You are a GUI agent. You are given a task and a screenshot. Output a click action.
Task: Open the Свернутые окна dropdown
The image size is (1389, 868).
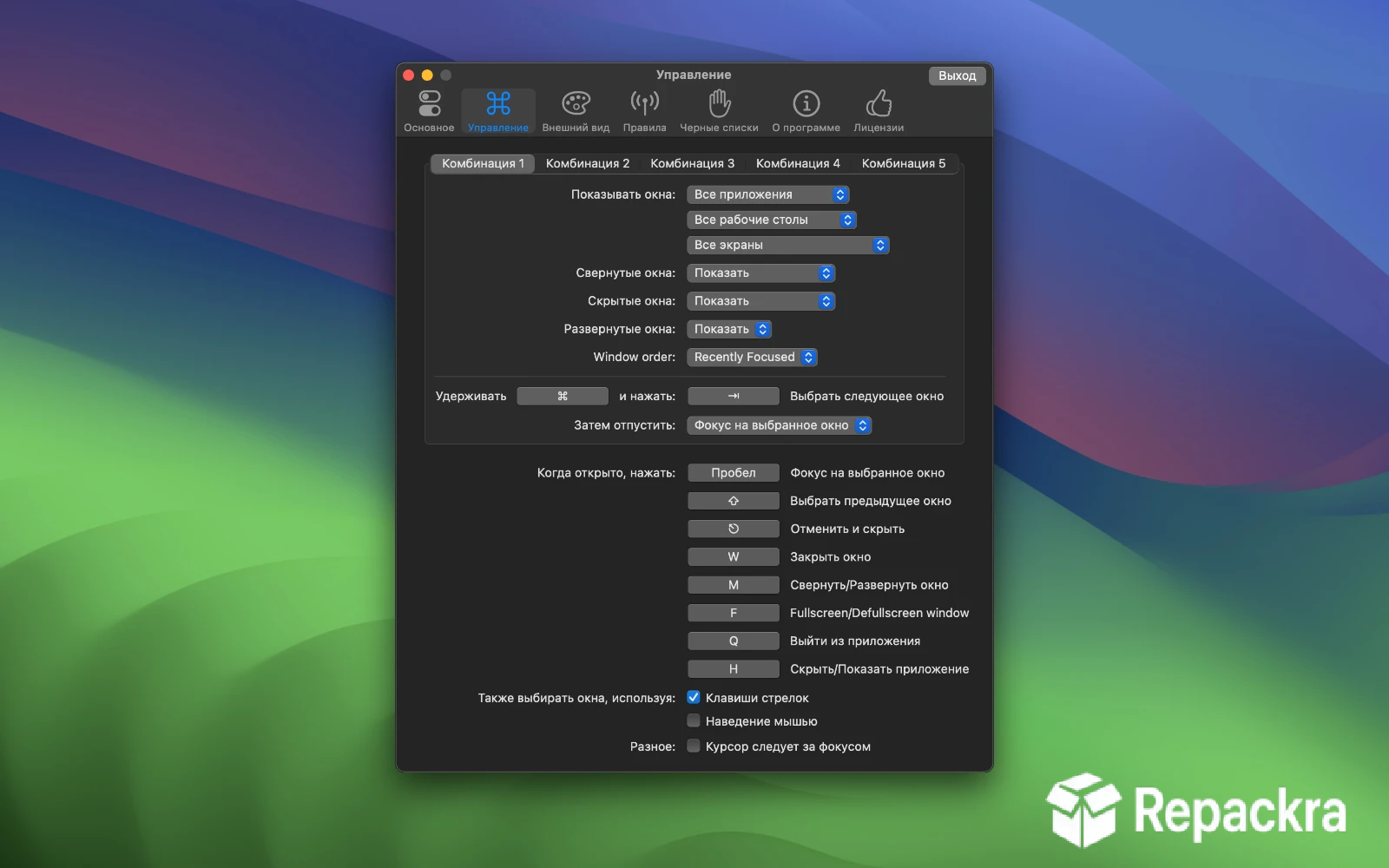click(761, 273)
